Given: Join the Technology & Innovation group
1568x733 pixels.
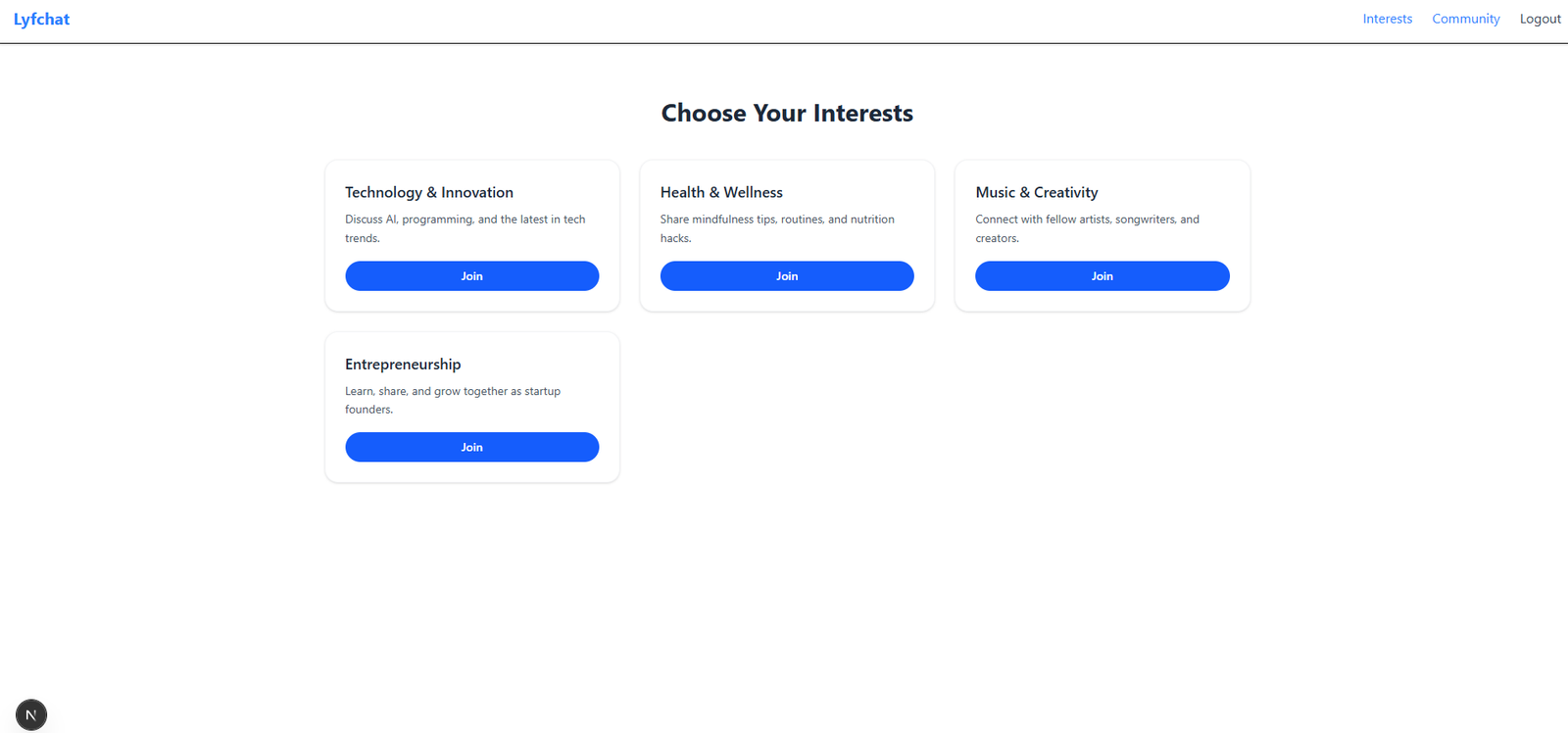Looking at the screenshot, I should coord(471,276).
